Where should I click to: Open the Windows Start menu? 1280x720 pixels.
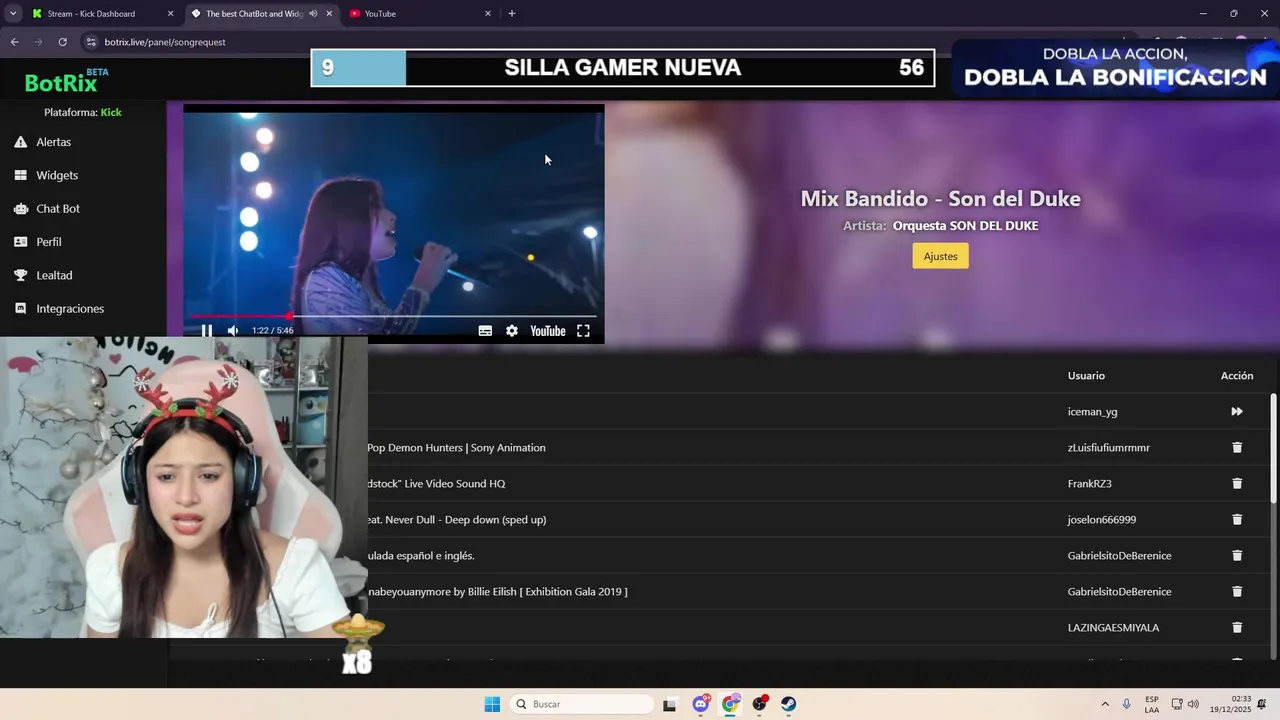(492, 704)
